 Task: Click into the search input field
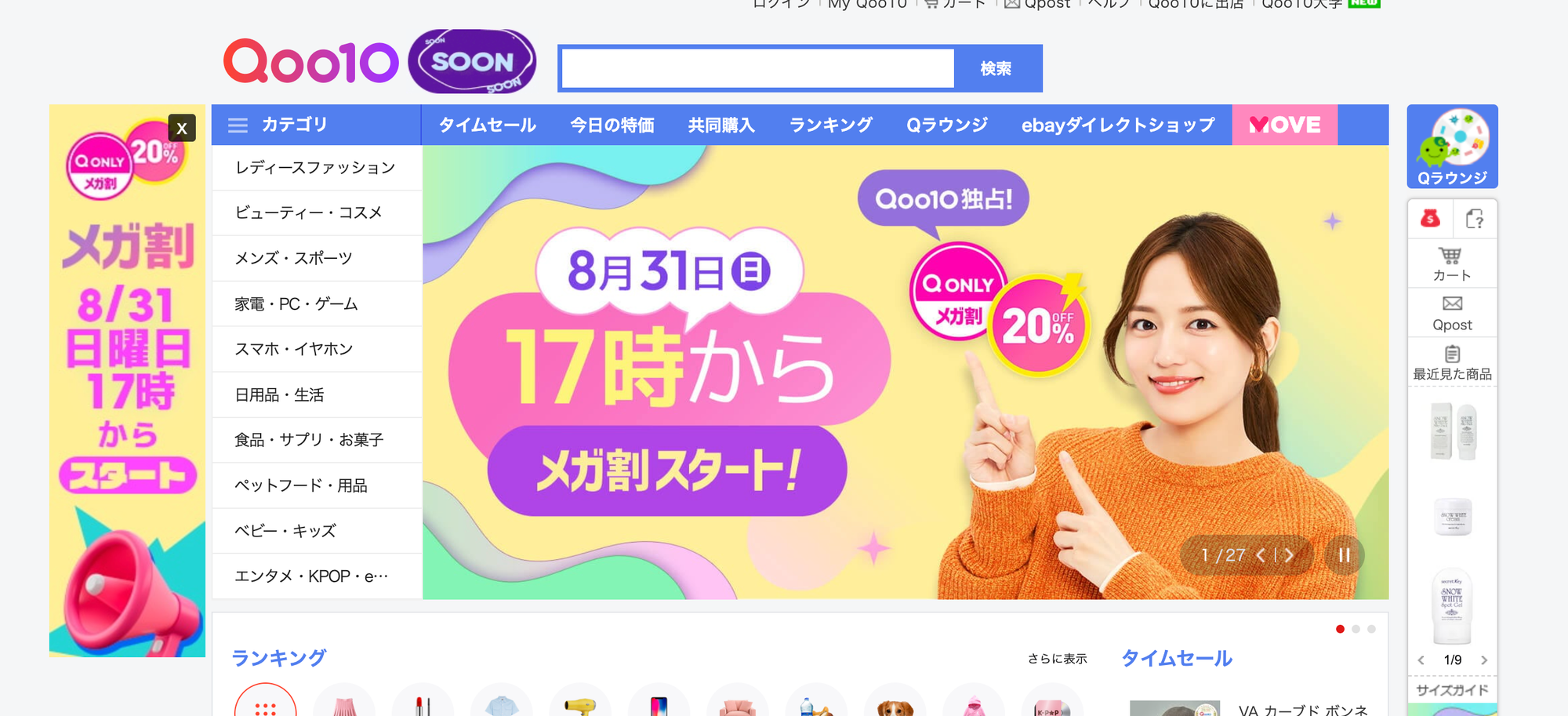tap(758, 69)
